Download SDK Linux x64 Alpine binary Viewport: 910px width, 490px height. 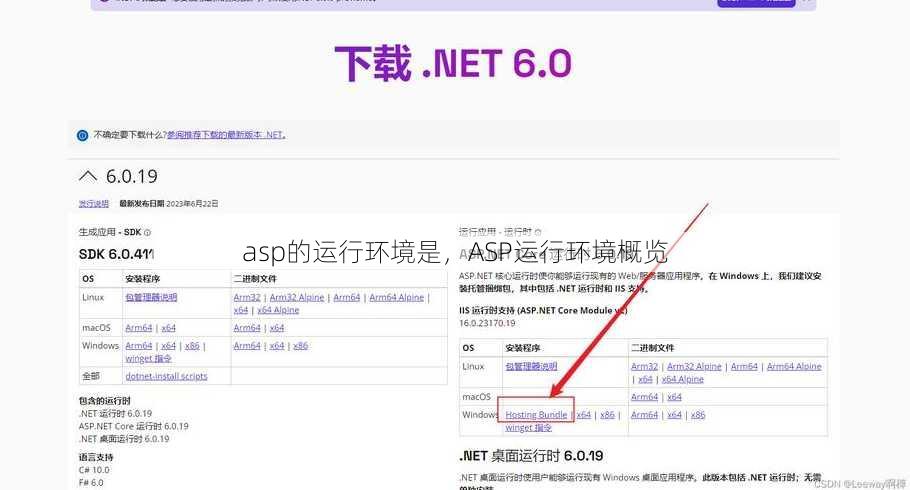(x=278, y=310)
